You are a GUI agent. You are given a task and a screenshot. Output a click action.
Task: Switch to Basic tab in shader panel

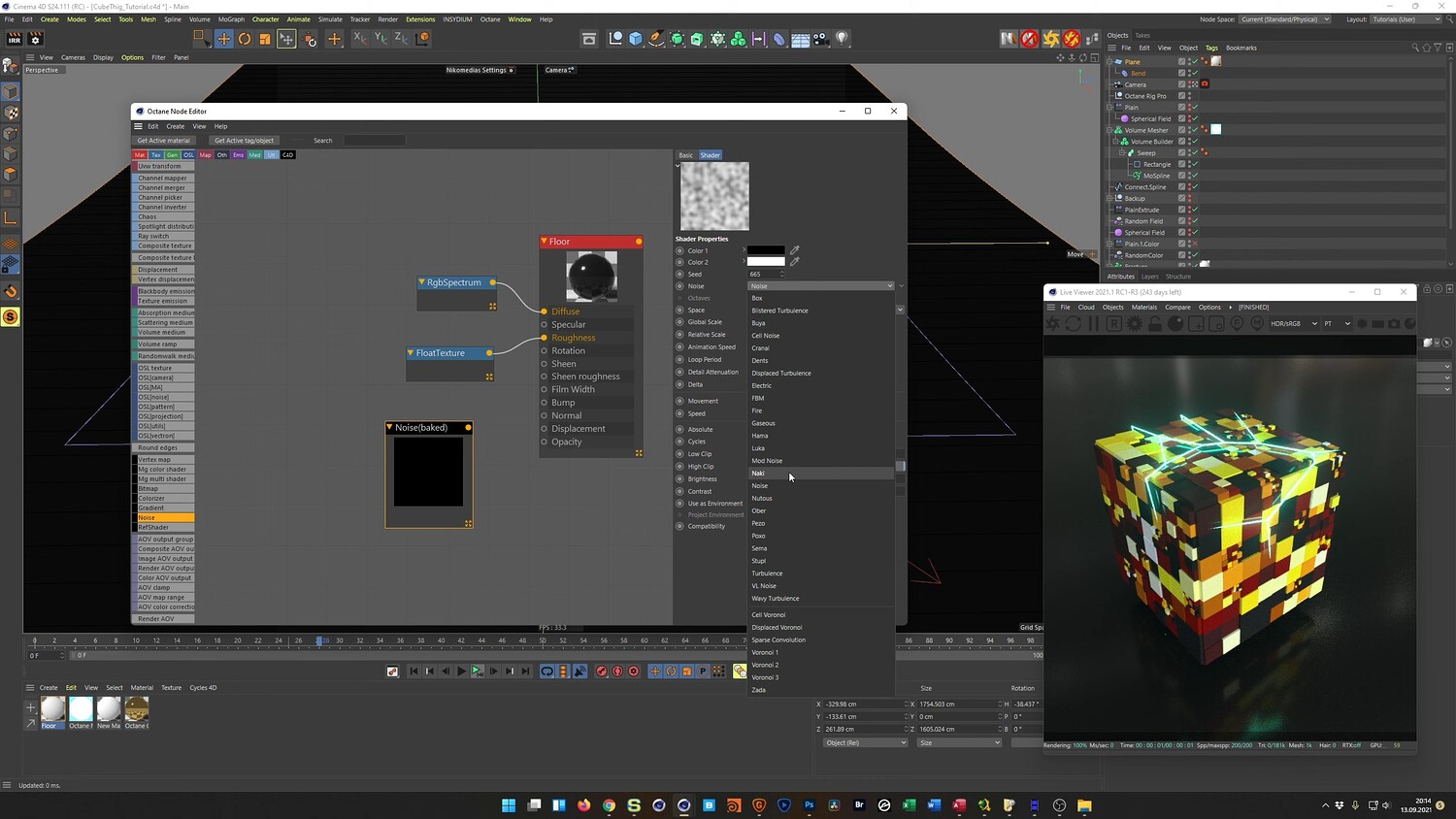tap(686, 155)
